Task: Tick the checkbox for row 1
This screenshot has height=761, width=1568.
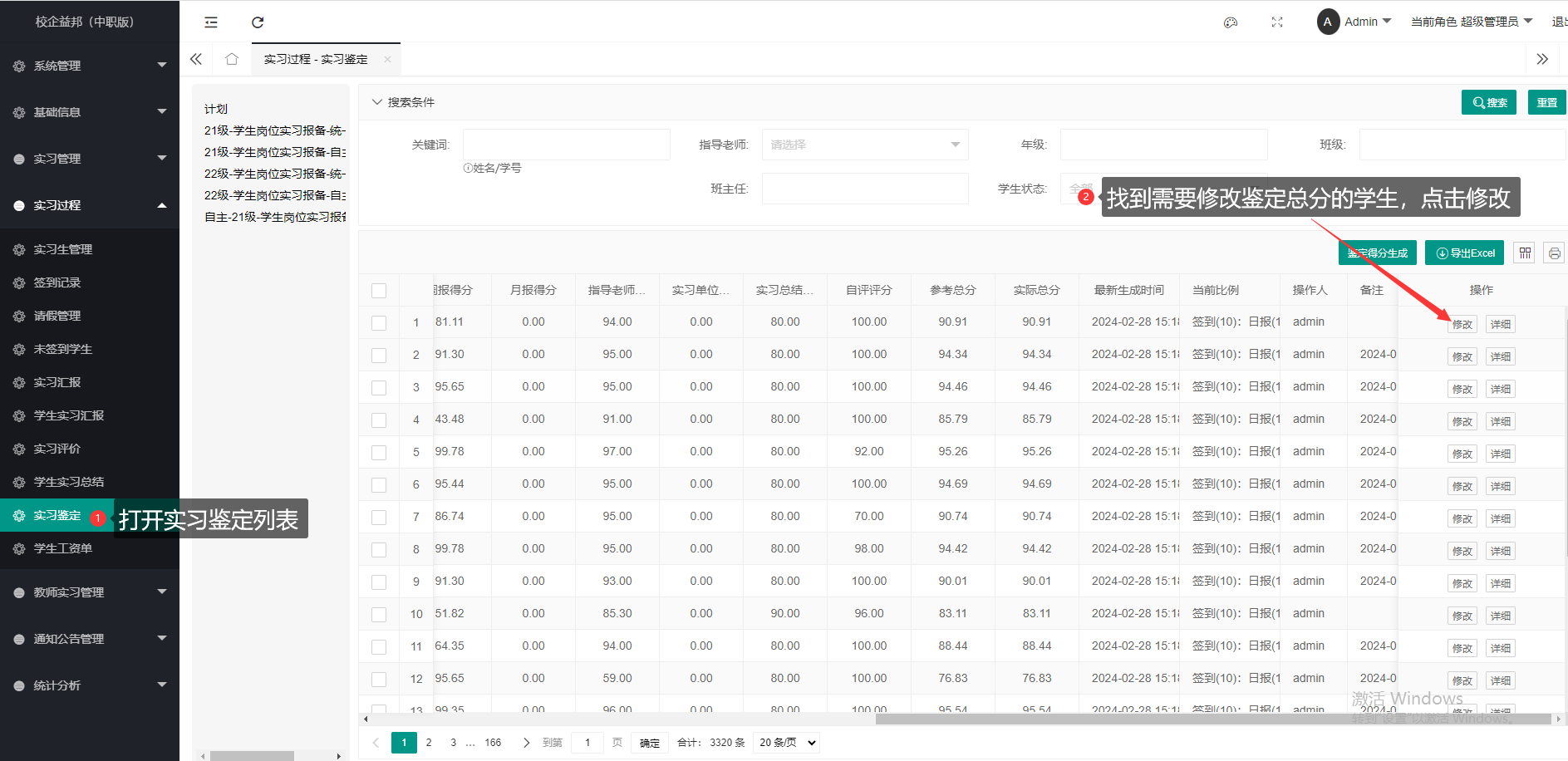Action: pos(379,323)
